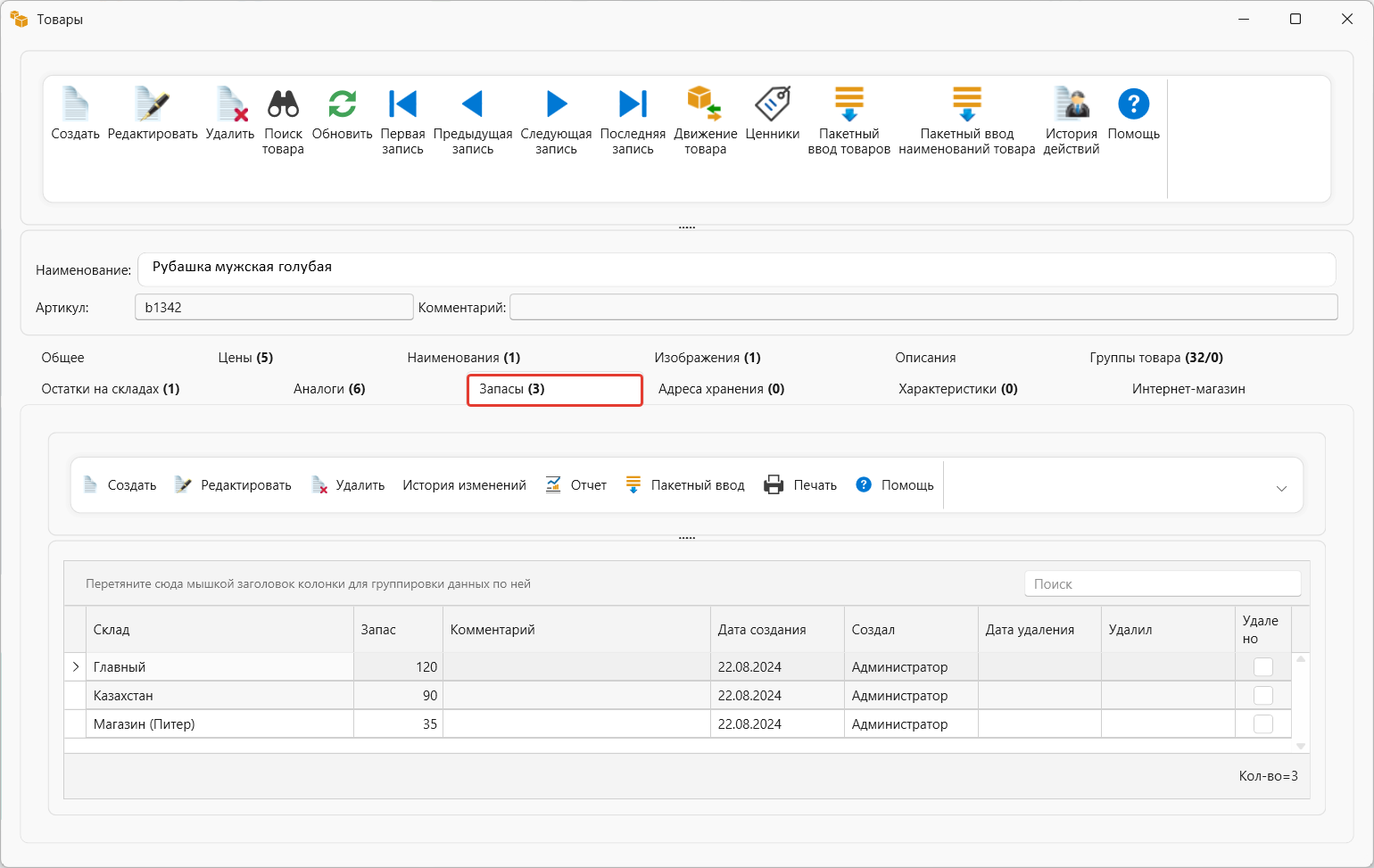Click the Наименование input field
The width and height of the screenshot is (1374, 868).
coord(737,269)
